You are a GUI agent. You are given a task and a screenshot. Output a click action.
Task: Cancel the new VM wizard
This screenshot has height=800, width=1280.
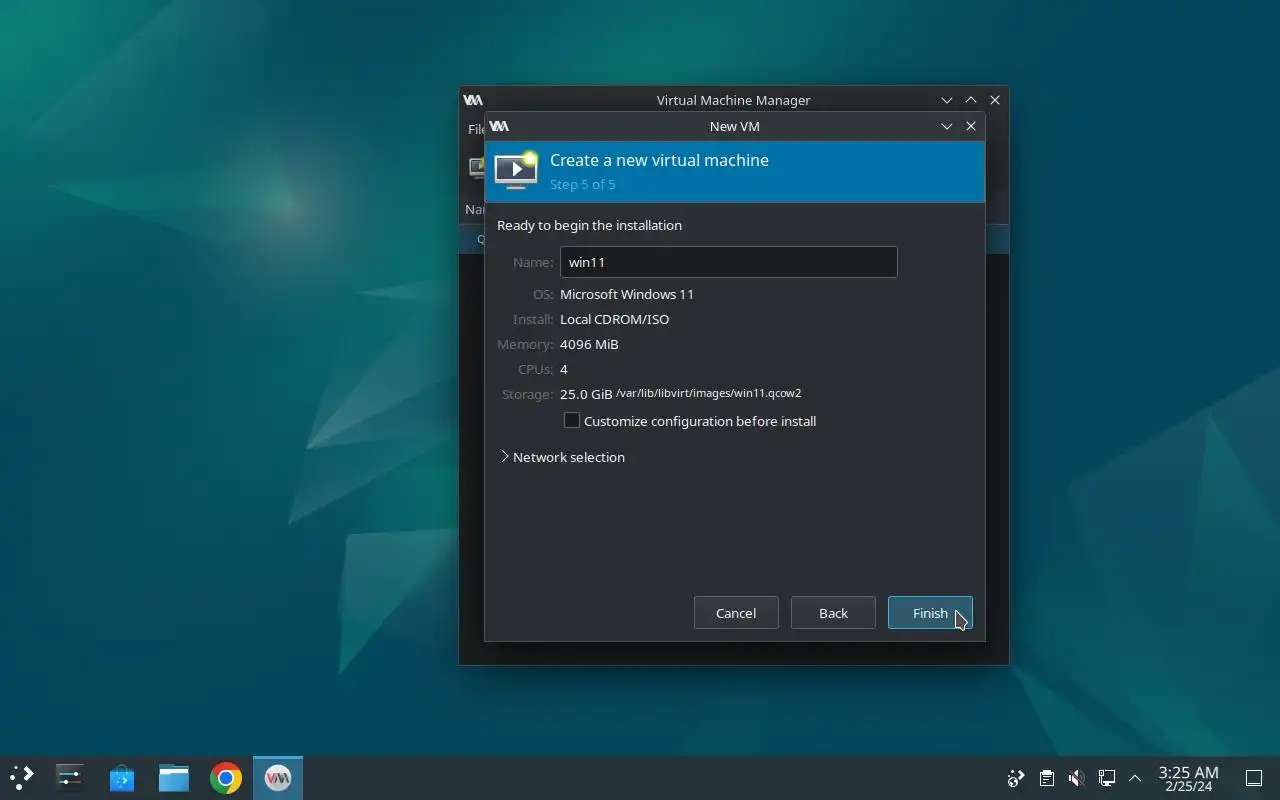click(736, 613)
